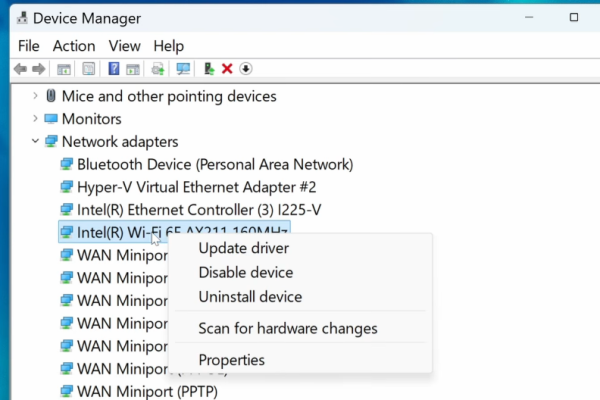Image resolution: width=600 pixels, height=400 pixels.
Task: Click Scan for hardware changes monitor icon
Action: click(x=183, y=69)
